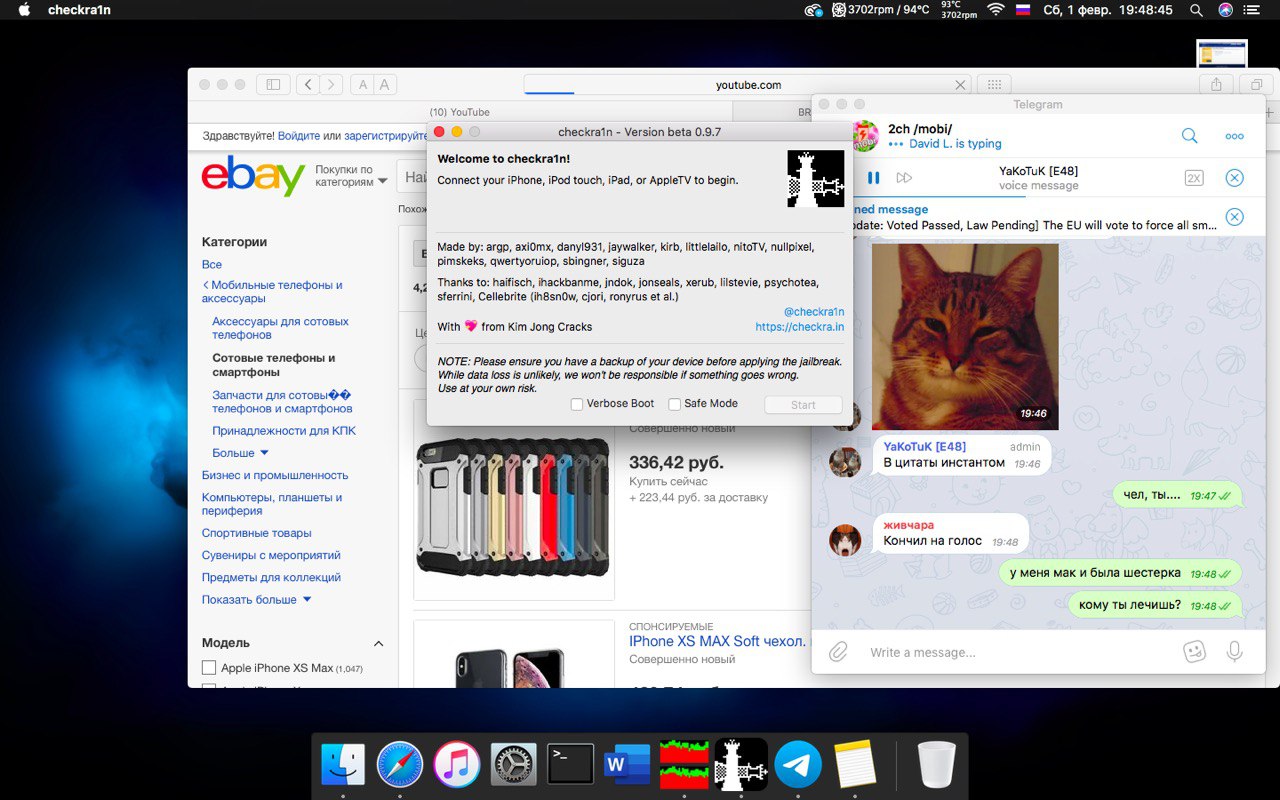The width and height of the screenshot is (1280, 800).
Task: Record a voice message with microphone
Action: point(1235,652)
